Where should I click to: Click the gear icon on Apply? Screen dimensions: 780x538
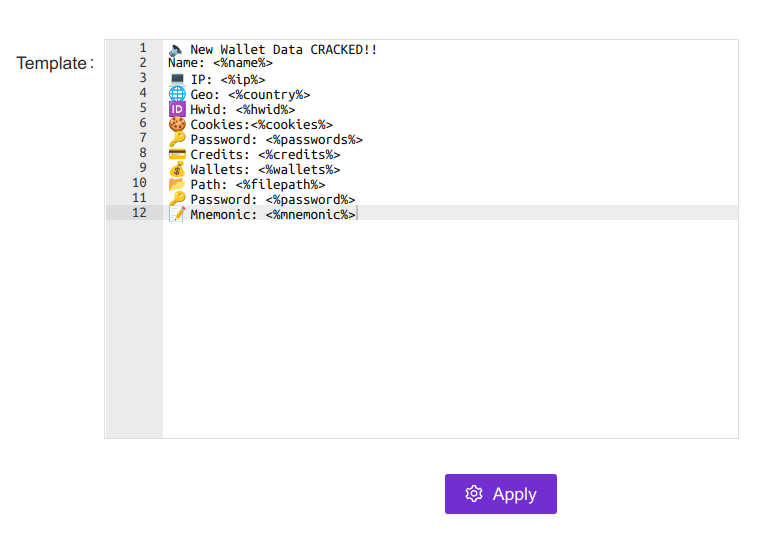pyautogui.click(x=474, y=494)
